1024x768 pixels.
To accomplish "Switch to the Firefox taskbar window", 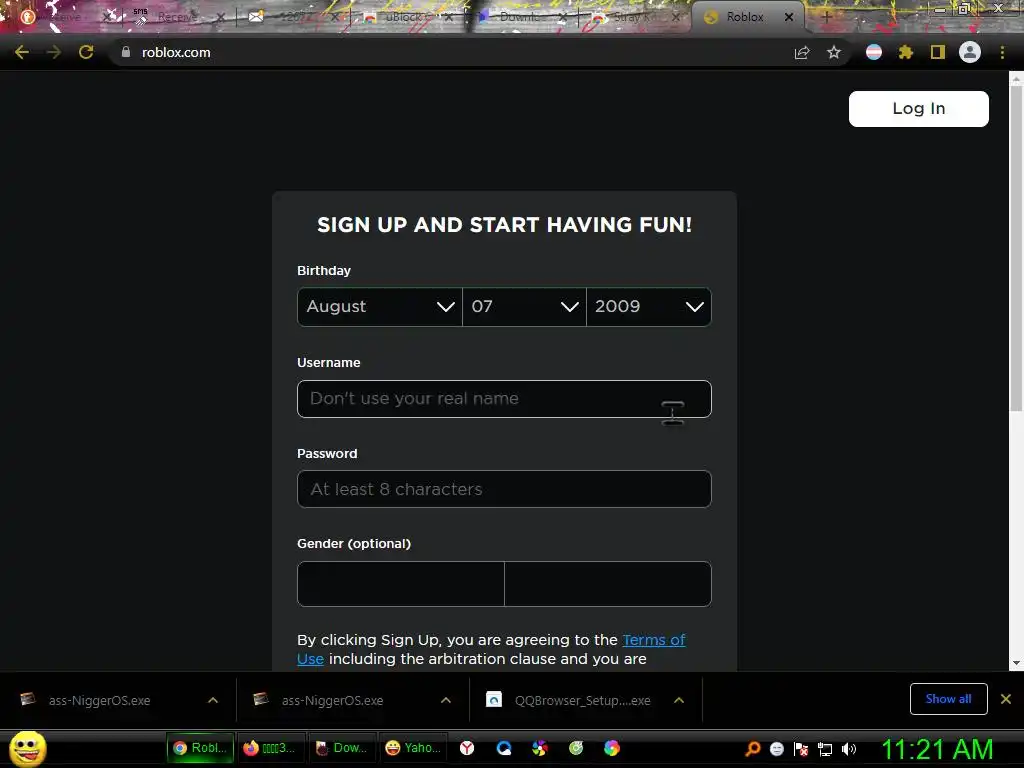I will [x=269, y=748].
